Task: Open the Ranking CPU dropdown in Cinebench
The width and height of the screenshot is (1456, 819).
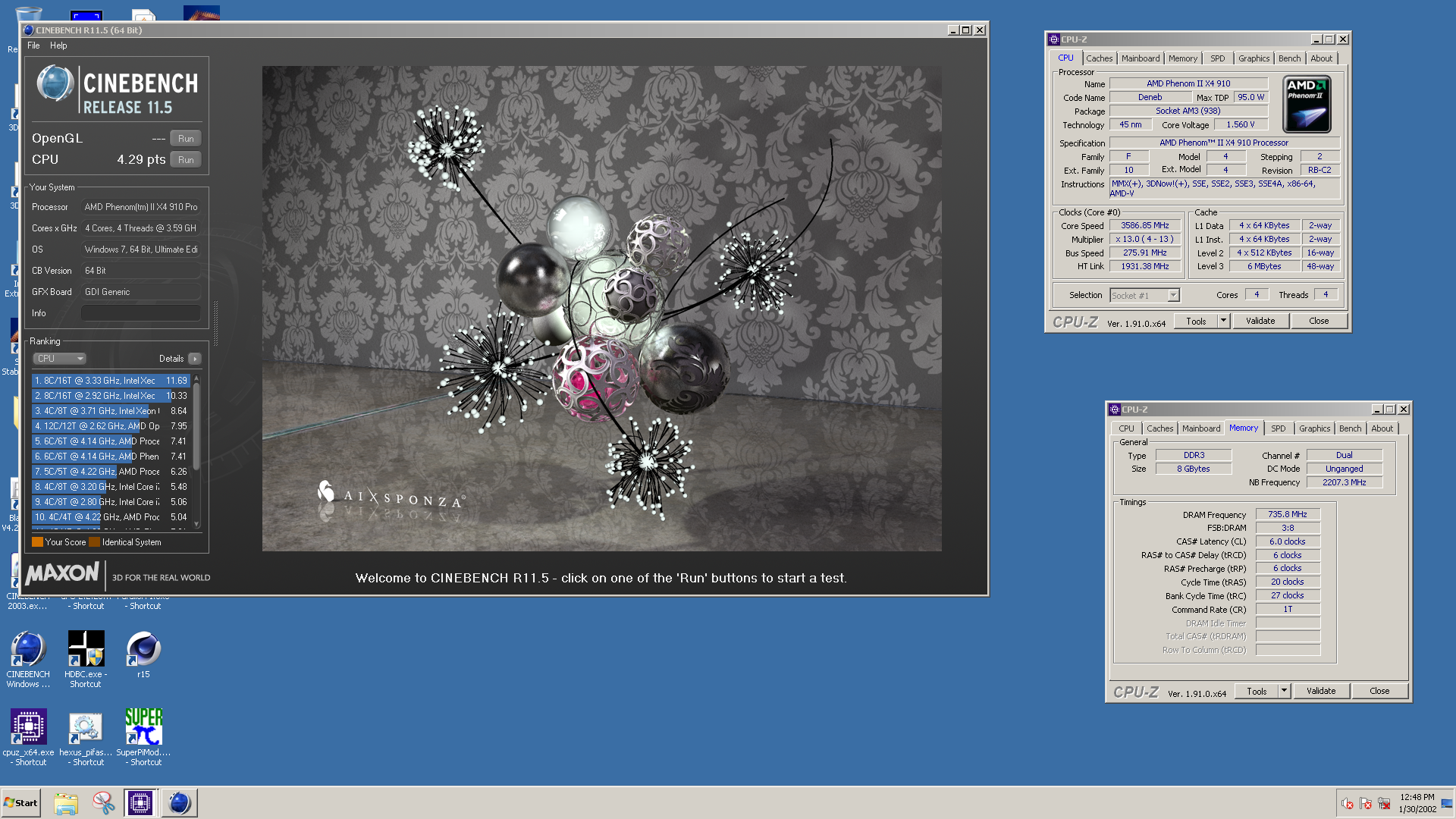Action: (59, 359)
